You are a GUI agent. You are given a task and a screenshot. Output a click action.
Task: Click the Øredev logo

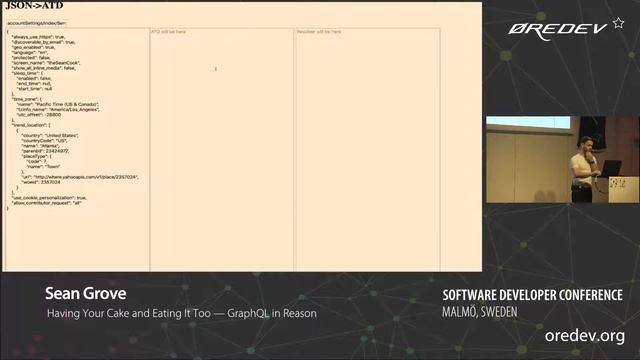(558, 30)
